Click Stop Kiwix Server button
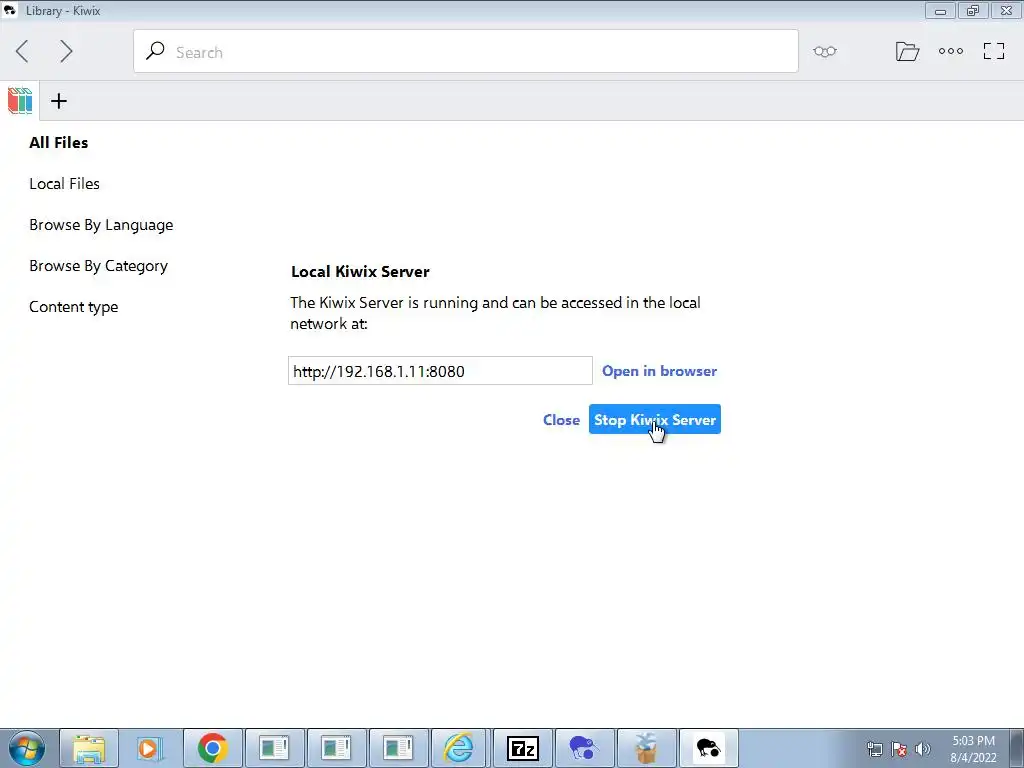1024x768 pixels. point(655,419)
